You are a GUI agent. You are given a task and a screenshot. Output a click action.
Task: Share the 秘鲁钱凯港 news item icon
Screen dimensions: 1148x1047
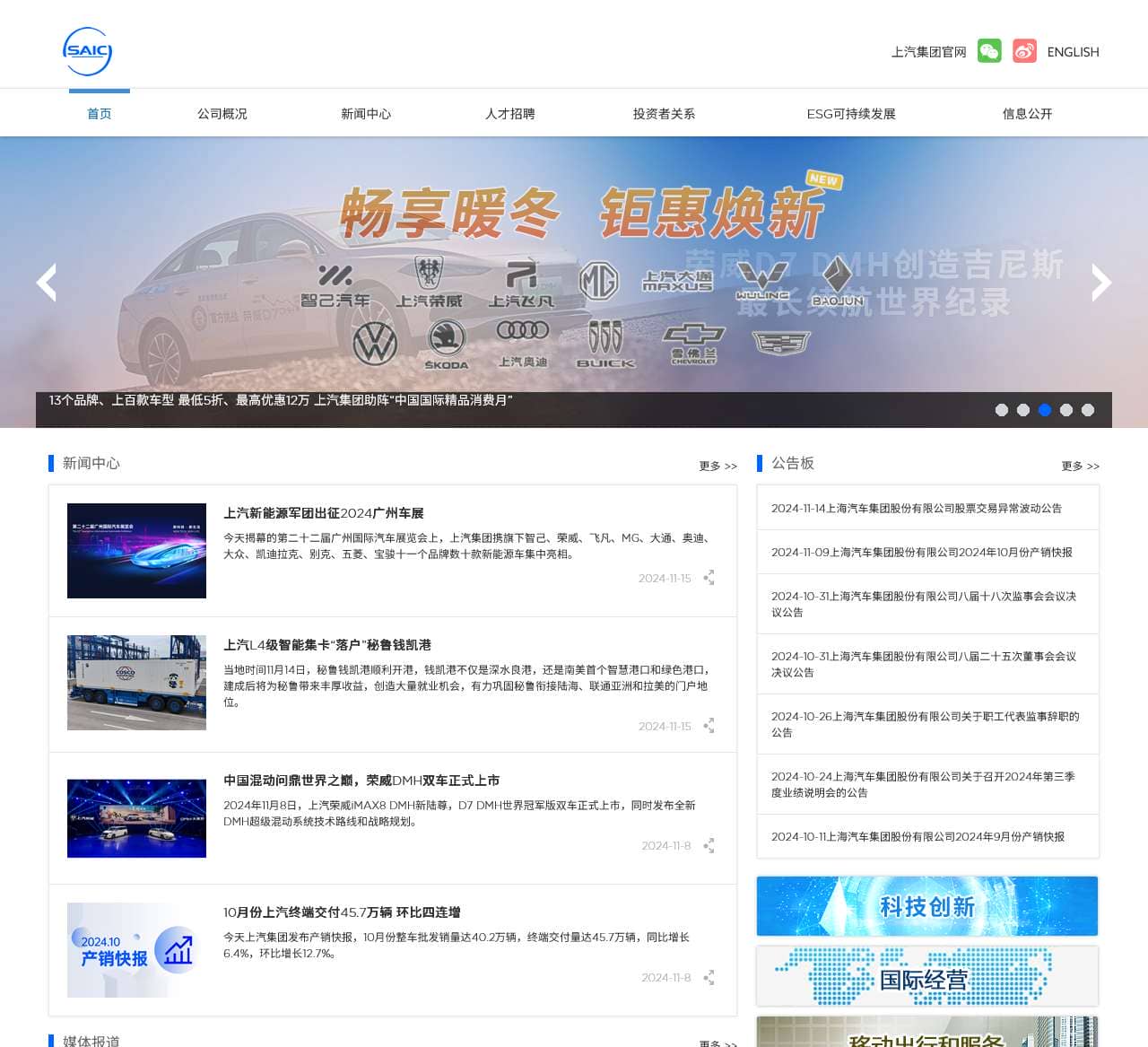[x=709, y=726]
